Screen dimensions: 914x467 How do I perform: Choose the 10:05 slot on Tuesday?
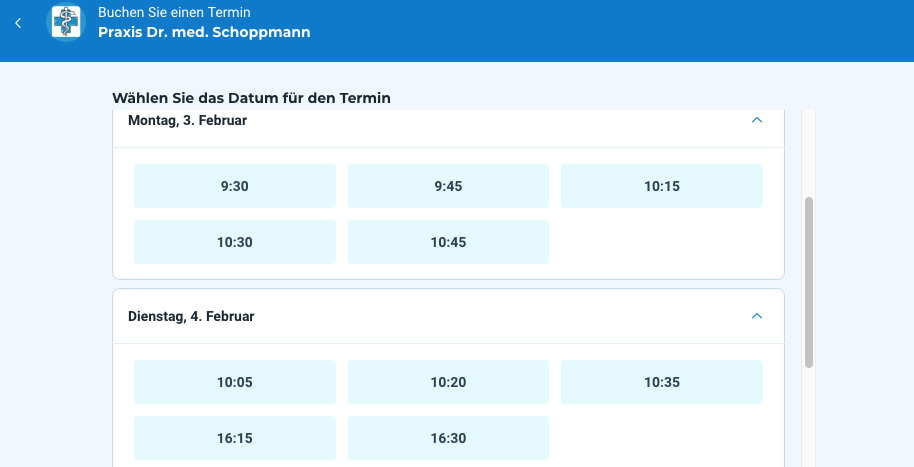[235, 382]
